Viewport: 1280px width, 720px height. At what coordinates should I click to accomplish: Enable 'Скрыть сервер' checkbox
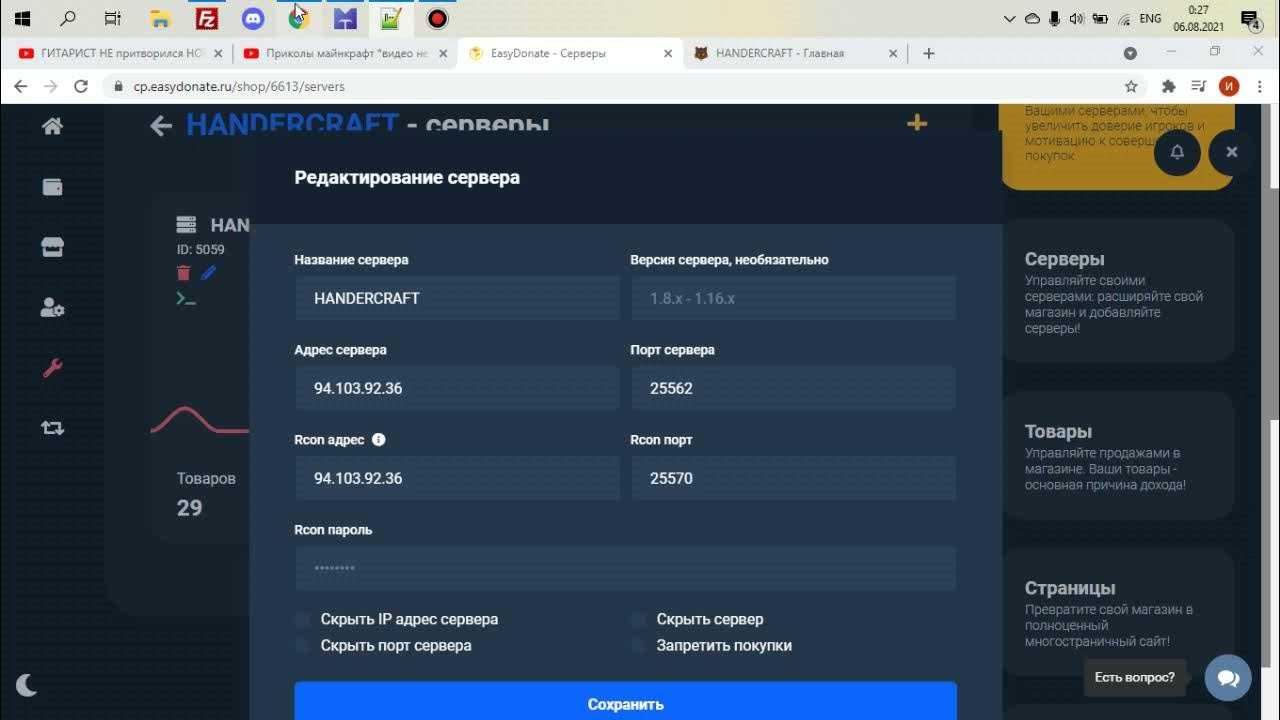(638, 619)
